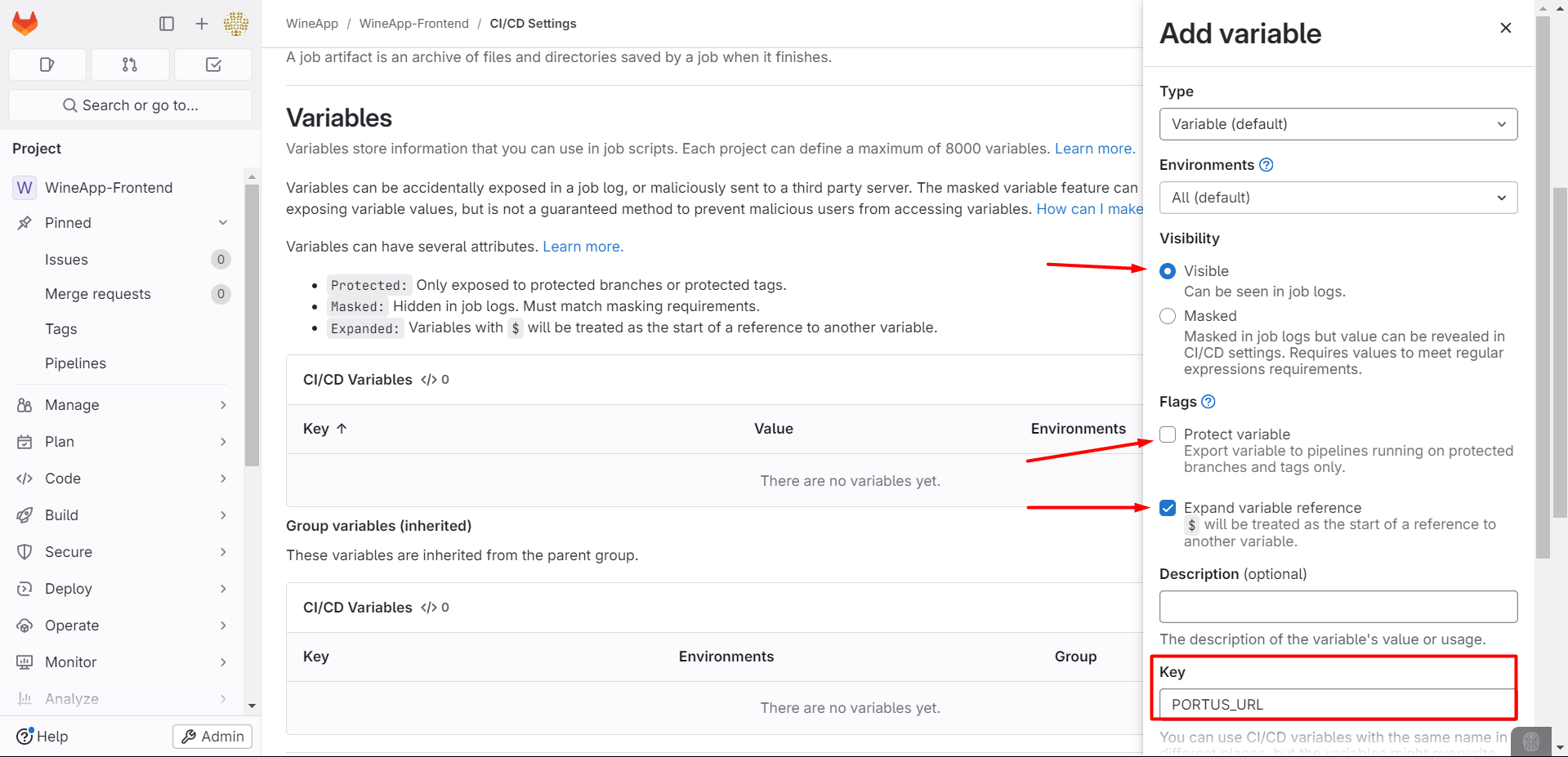The width and height of the screenshot is (1568, 757).
Task: Click the GitLab fox logo
Action: pos(25,24)
